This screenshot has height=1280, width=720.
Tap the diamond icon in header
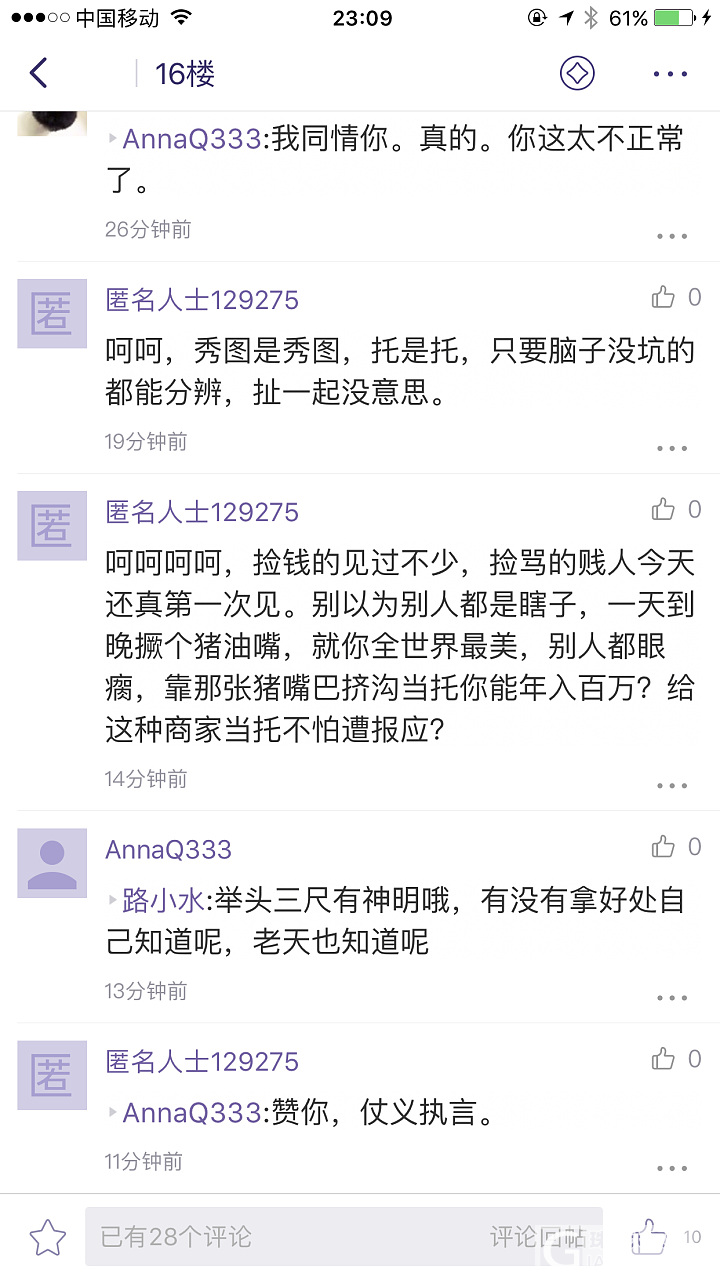[x=577, y=73]
